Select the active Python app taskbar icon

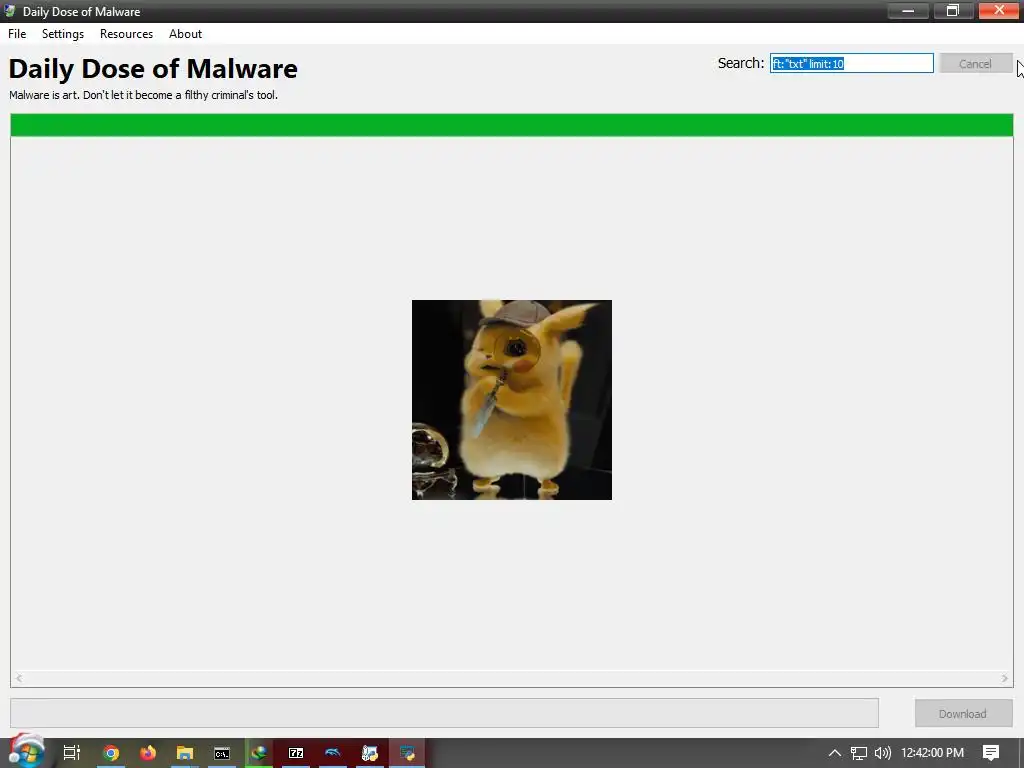click(407, 753)
